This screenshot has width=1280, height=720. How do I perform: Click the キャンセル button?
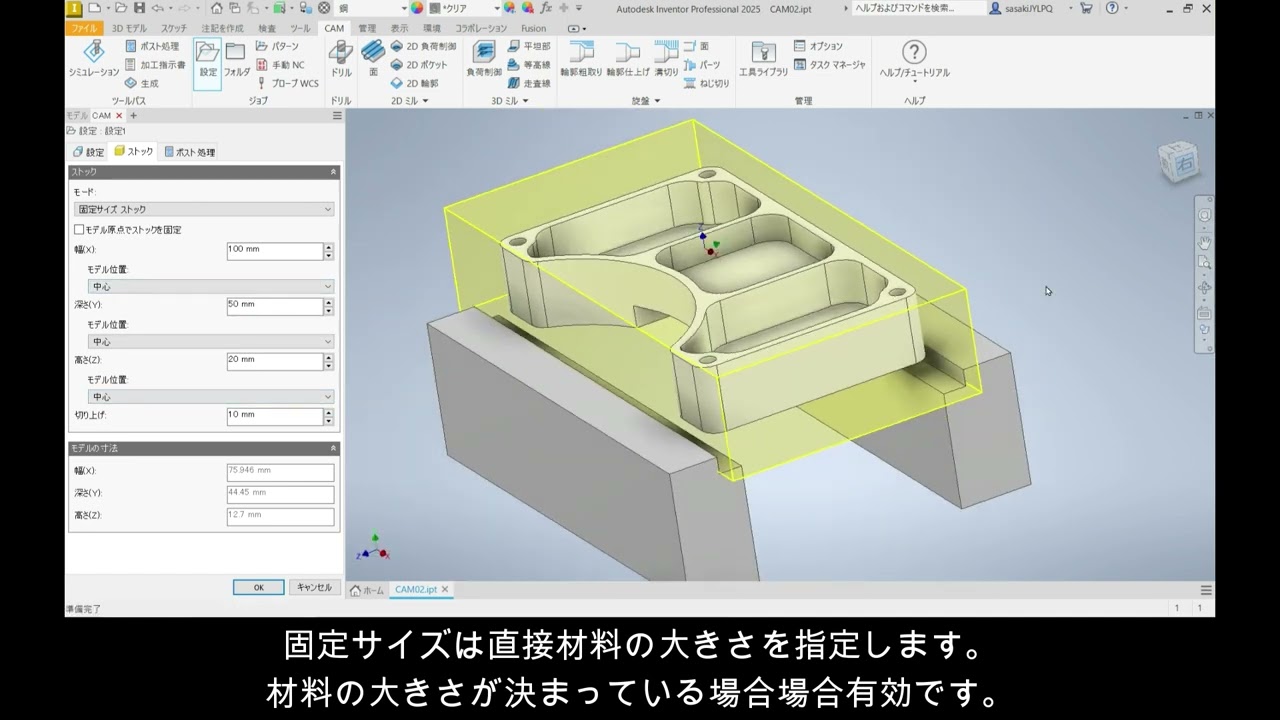click(x=314, y=588)
